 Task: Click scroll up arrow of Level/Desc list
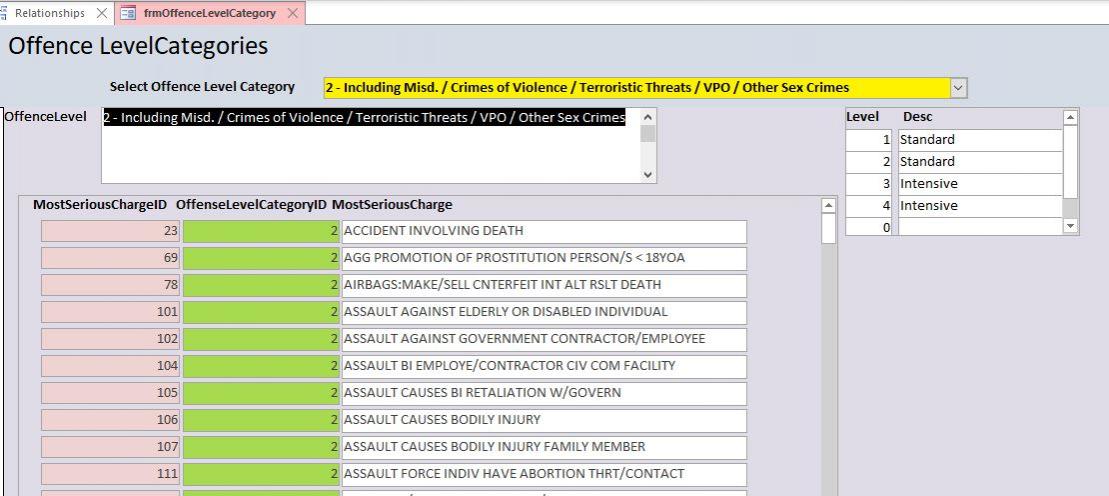tap(1070, 117)
